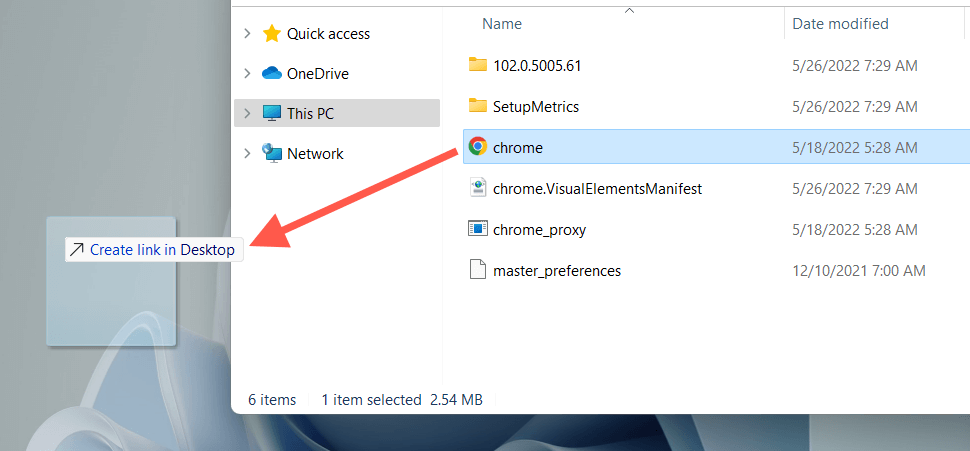Expand the Quick access tree node
970x451 pixels.
pos(247,34)
